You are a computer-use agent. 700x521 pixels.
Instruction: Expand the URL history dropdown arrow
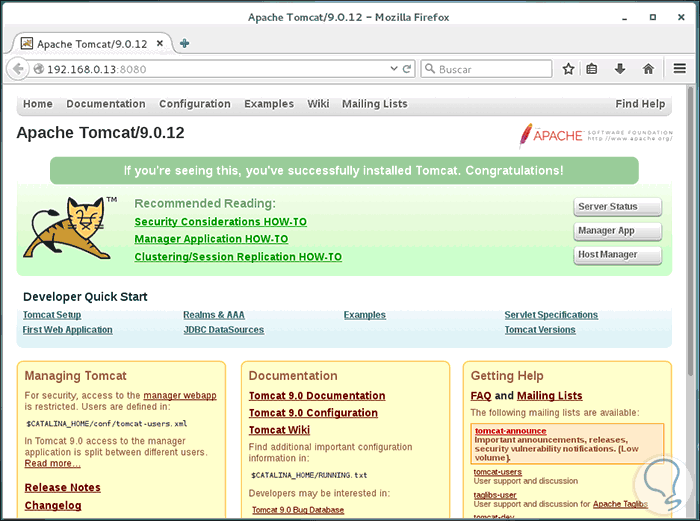[x=394, y=69]
